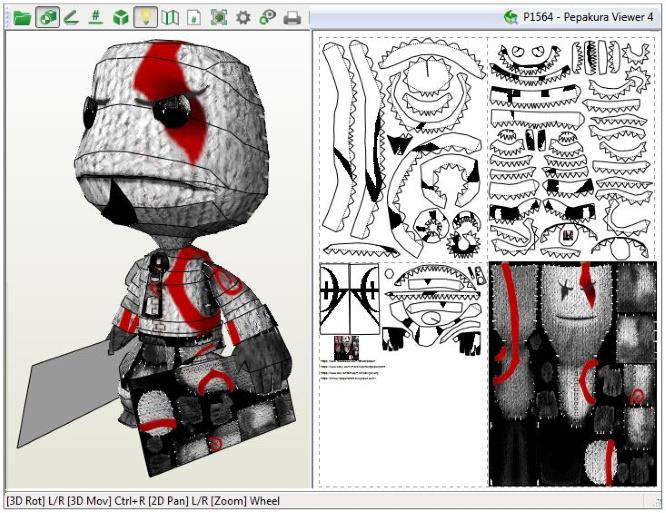
Task: Click the green arrow icon beside P1564
Action: coord(511,17)
